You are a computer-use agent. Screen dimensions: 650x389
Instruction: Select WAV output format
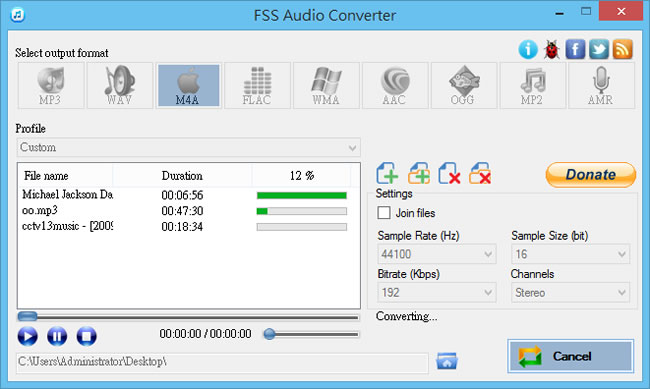120,85
